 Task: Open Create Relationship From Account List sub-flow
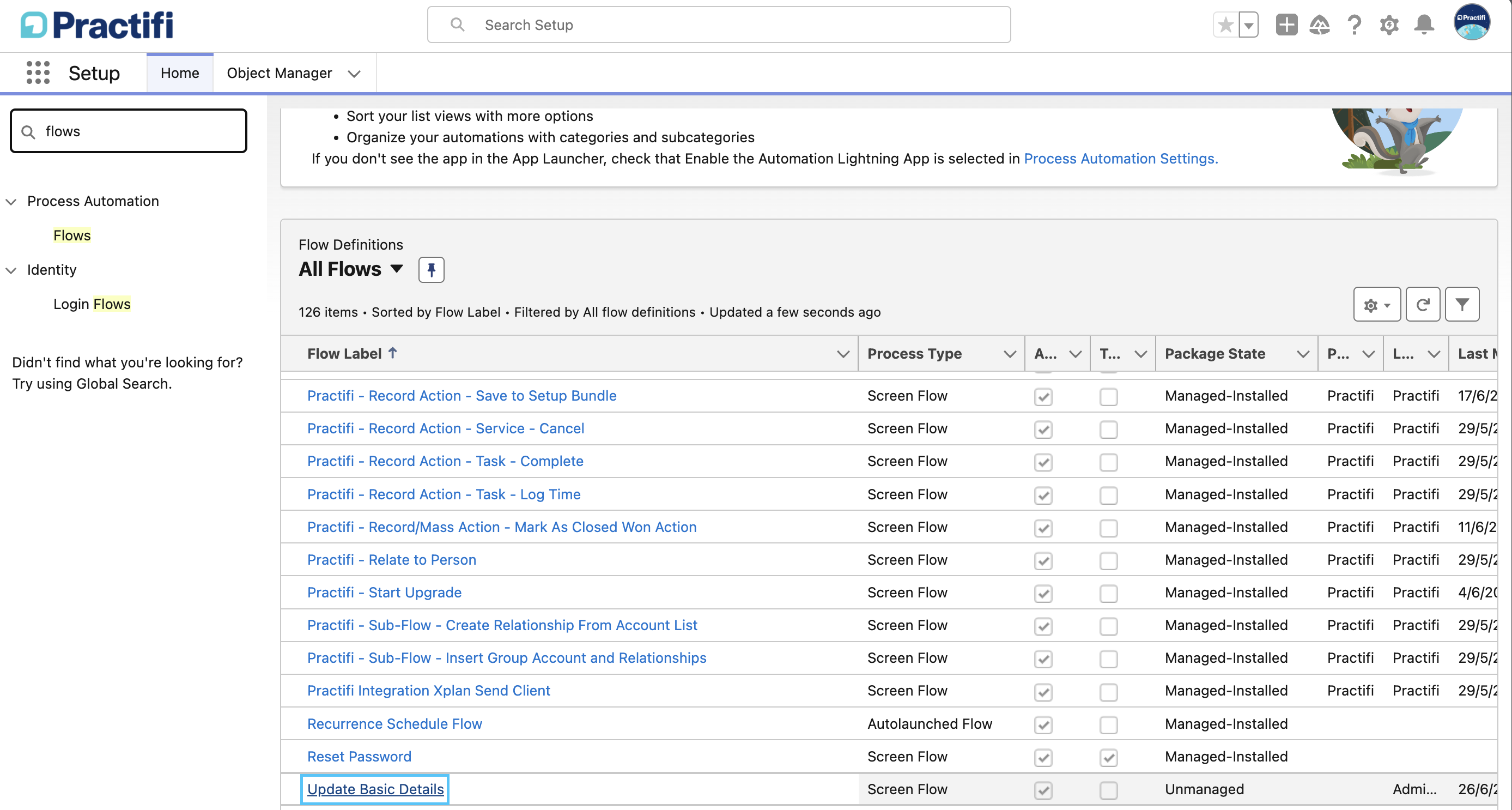coord(502,625)
